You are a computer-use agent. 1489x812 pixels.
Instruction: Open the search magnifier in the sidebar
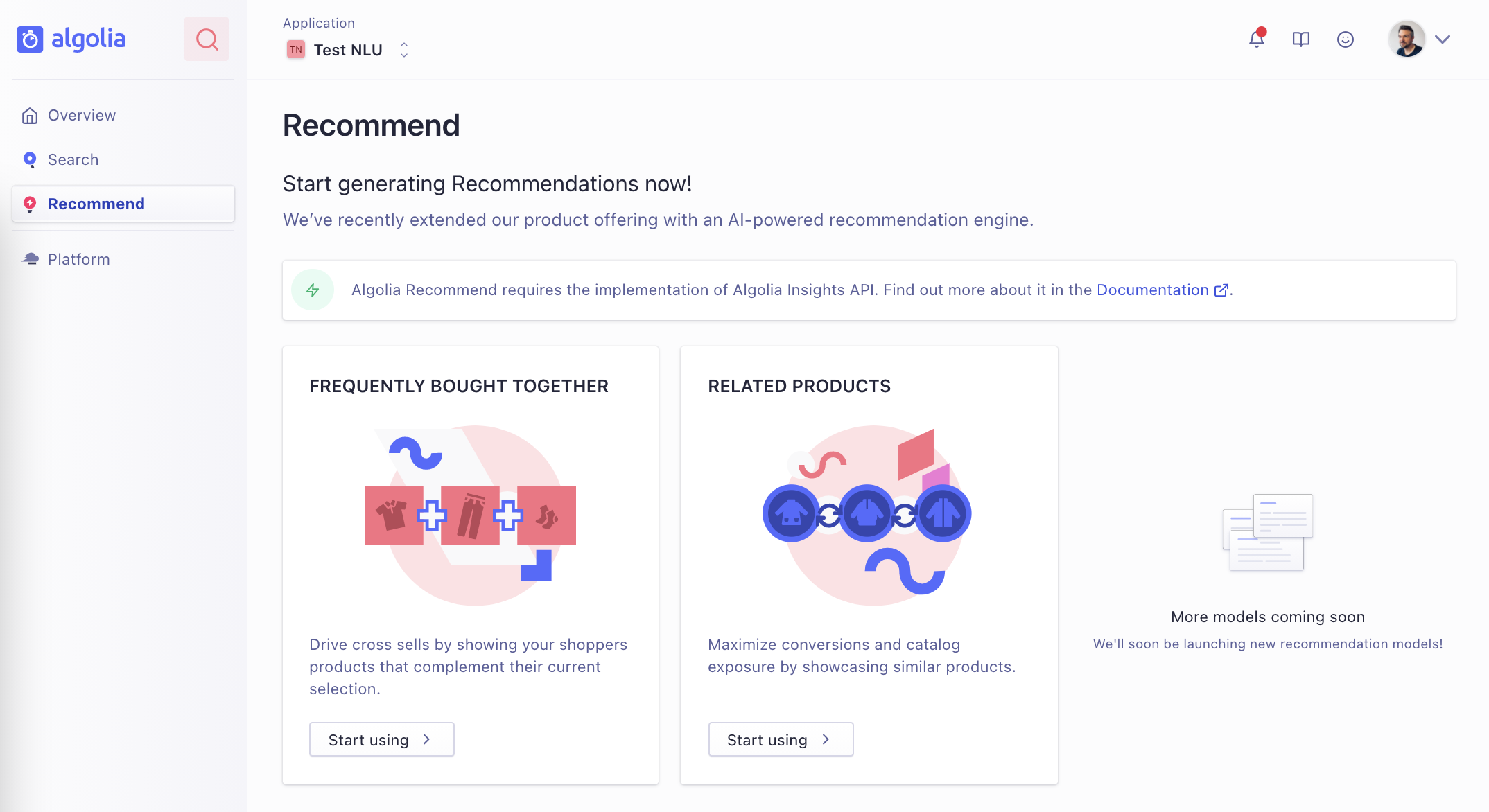tap(206, 39)
